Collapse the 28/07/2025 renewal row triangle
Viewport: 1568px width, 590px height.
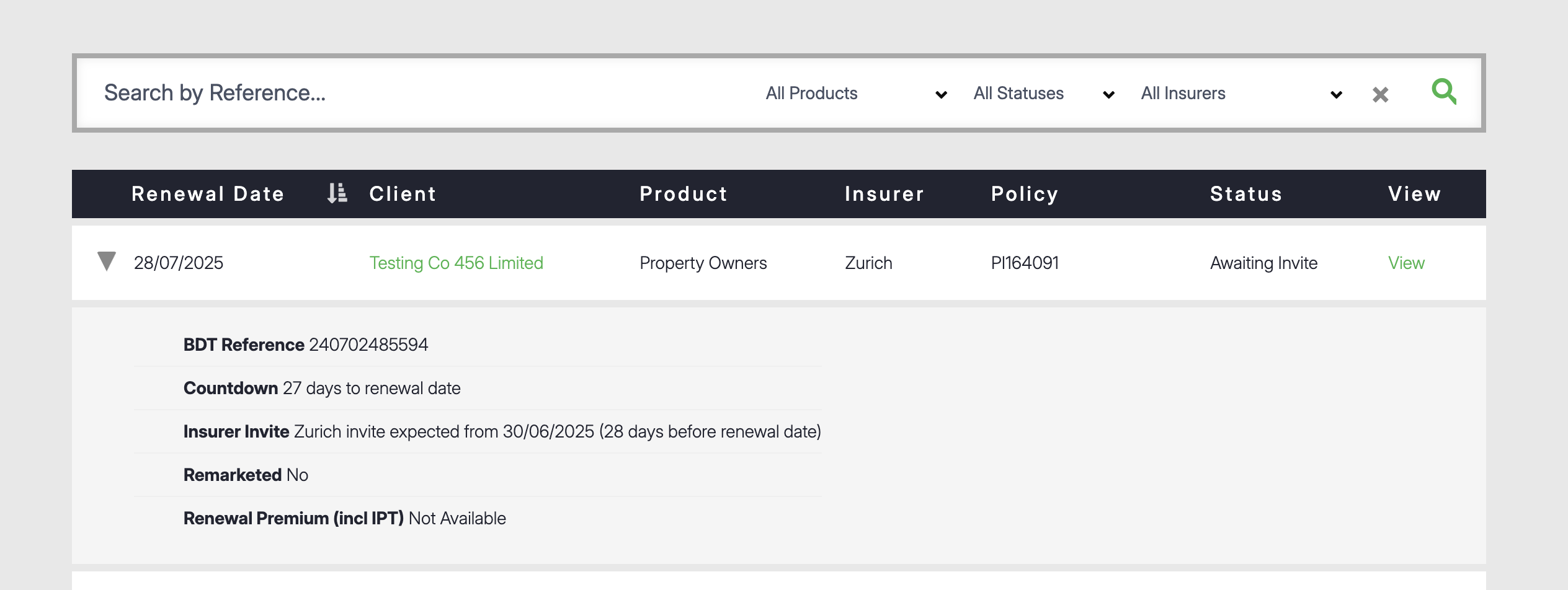pos(107,262)
